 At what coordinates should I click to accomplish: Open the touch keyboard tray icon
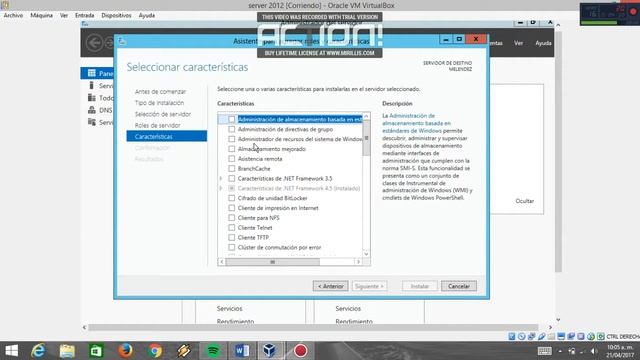coord(544,351)
